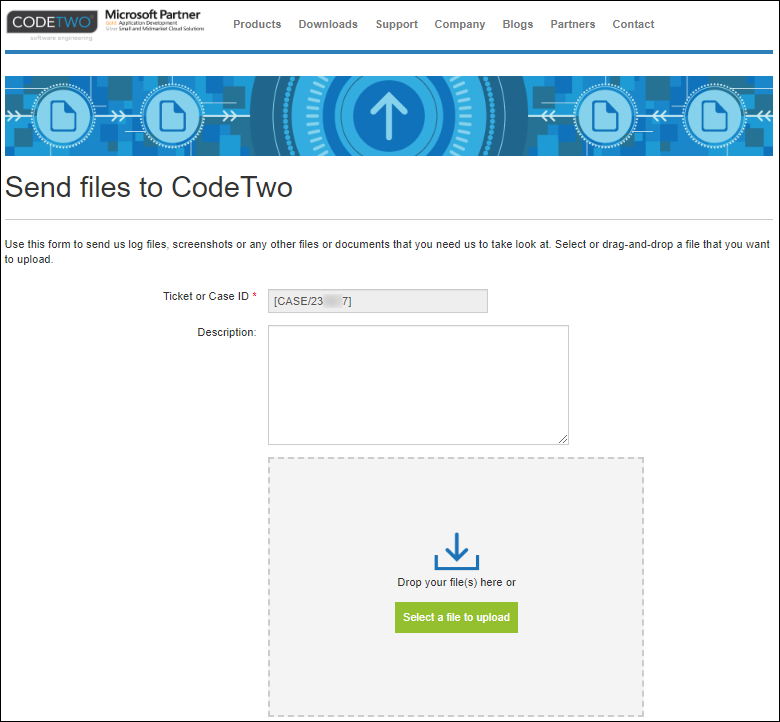This screenshot has height=722, width=780.
Task: Click the CodeTwo logo
Action: pyautogui.click(x=52, y=25)
